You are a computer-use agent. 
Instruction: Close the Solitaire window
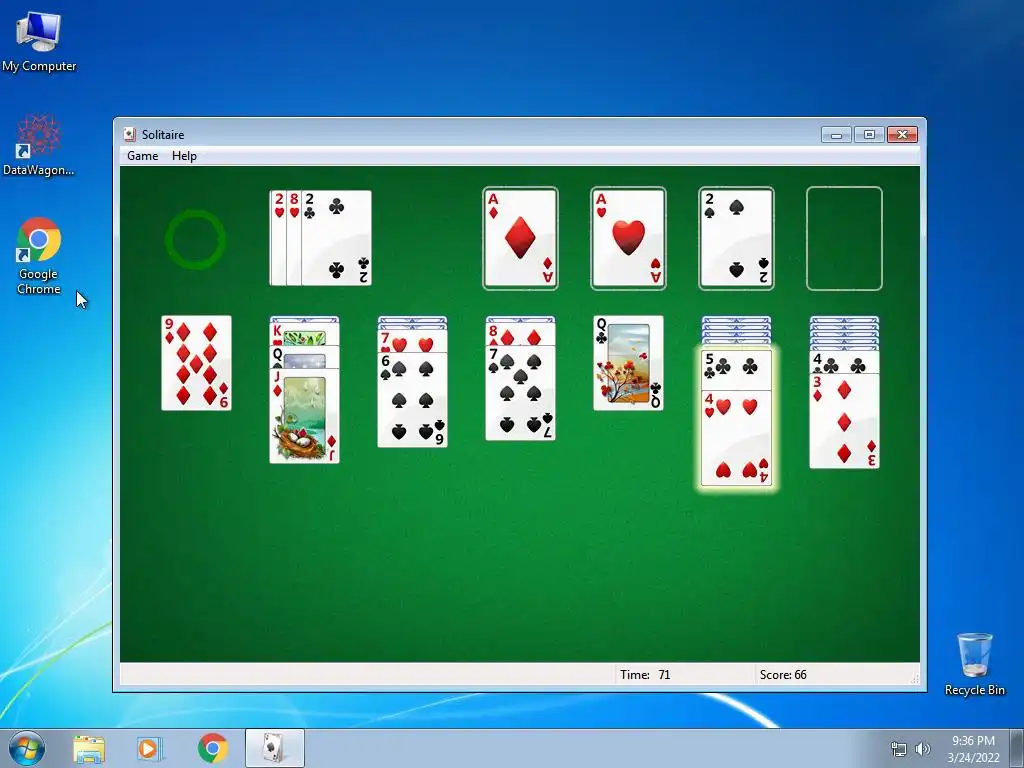[903, 135]
